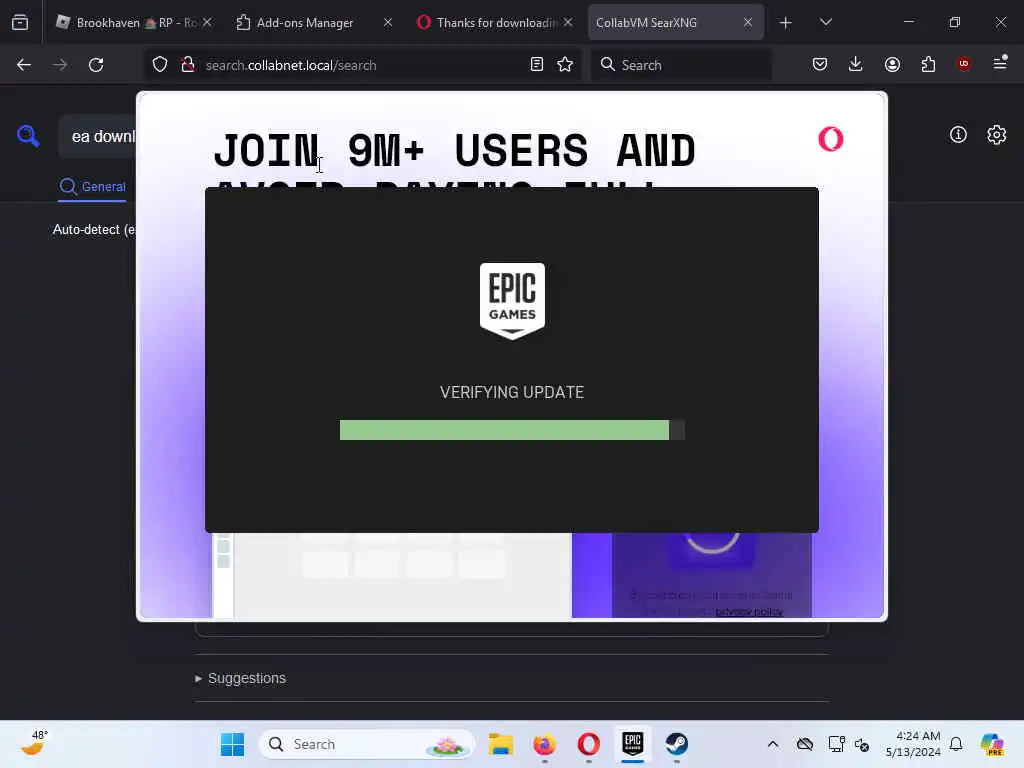Expand the list all tabs chevron

click(x=825, y=22)
